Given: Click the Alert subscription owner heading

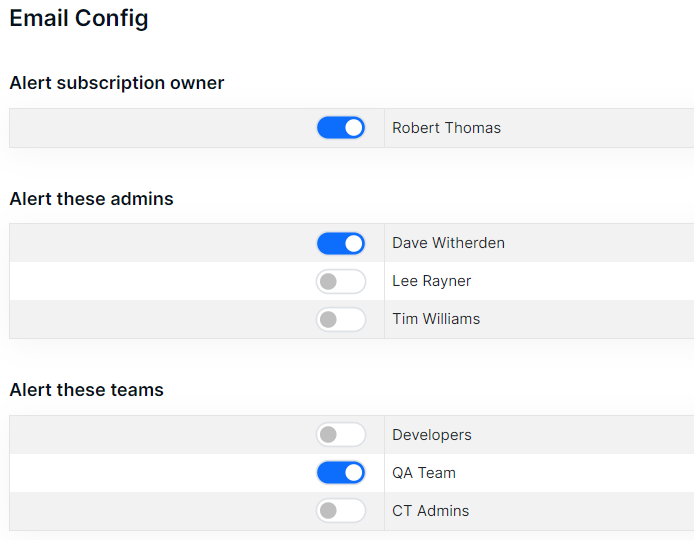Looking at the screenshot, I should point(117,83).
